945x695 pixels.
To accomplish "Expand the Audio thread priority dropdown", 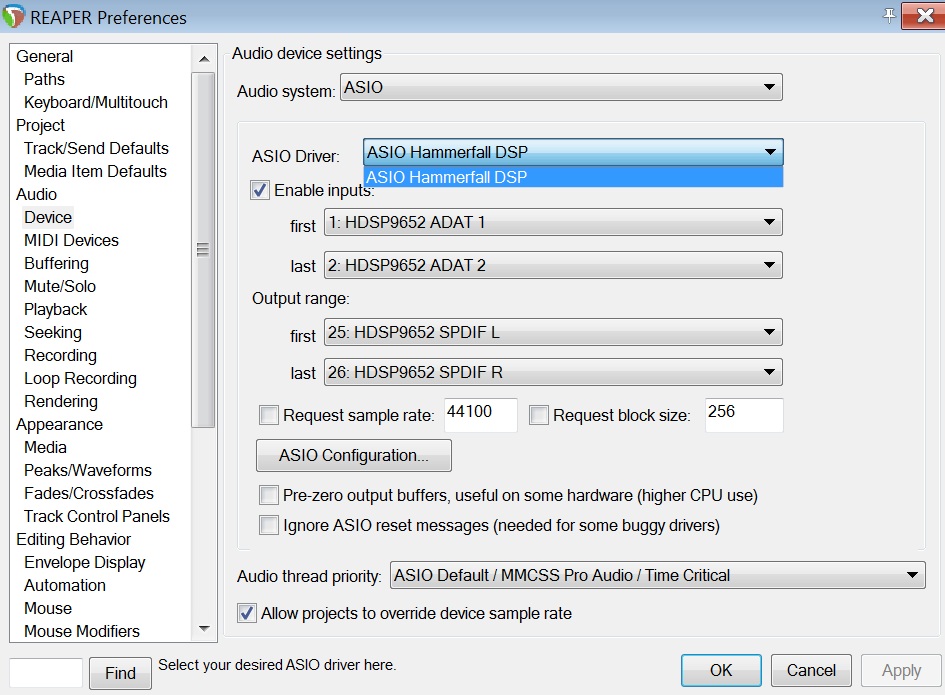I will click(x=657, y=575).
